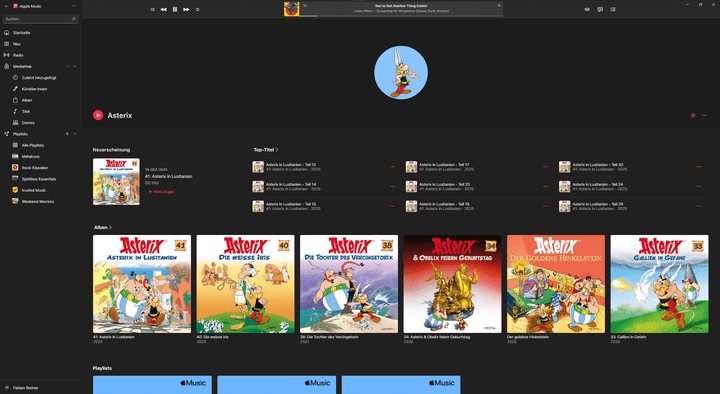Open album Der goldene Hinkelstein

coord(556,284)
